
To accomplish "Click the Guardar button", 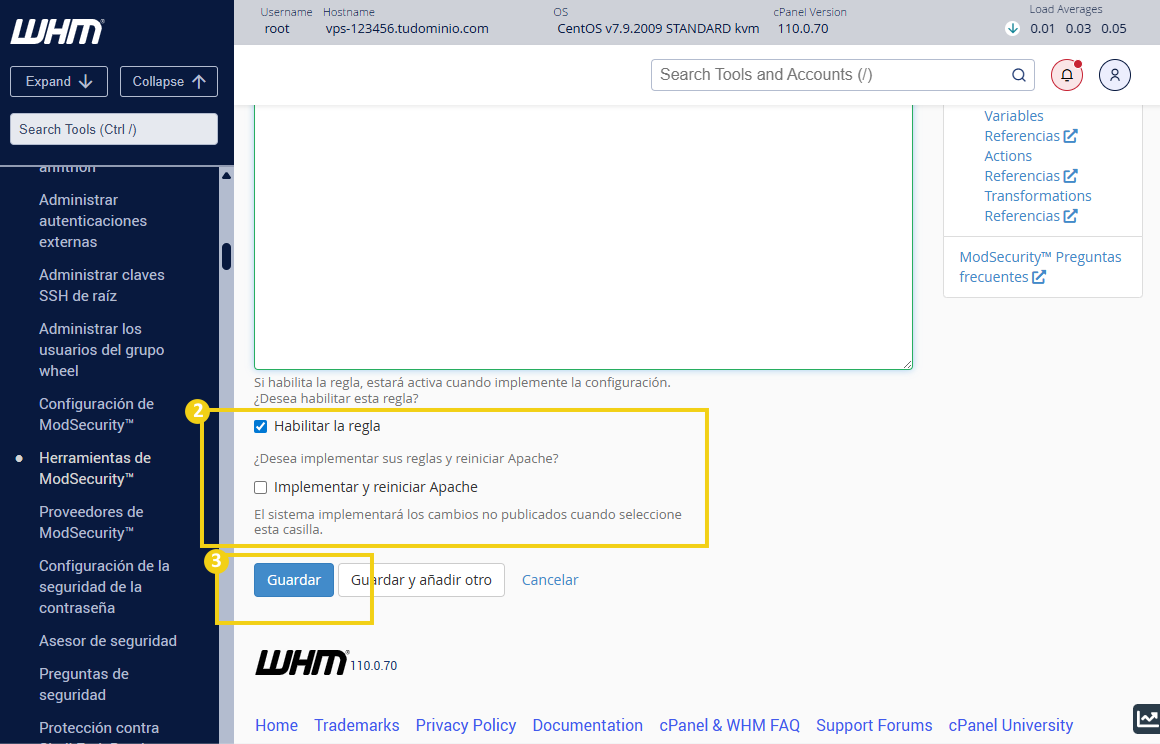I will (294, 580).
